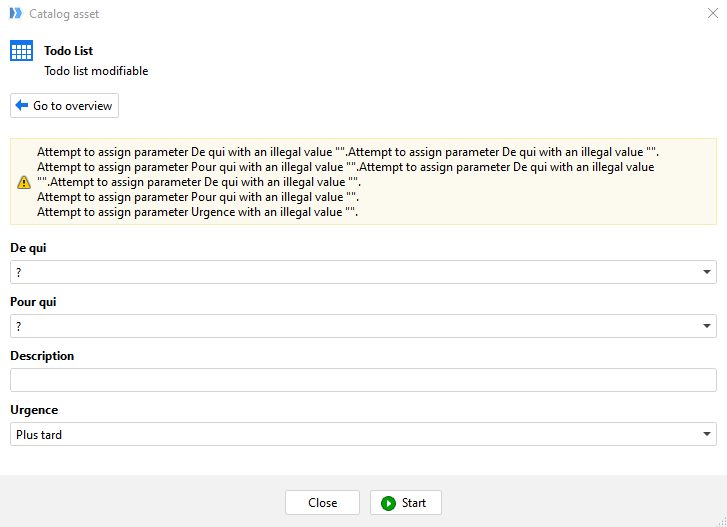Click the Close button
This screenshot has width=727, height=527.
322,503
